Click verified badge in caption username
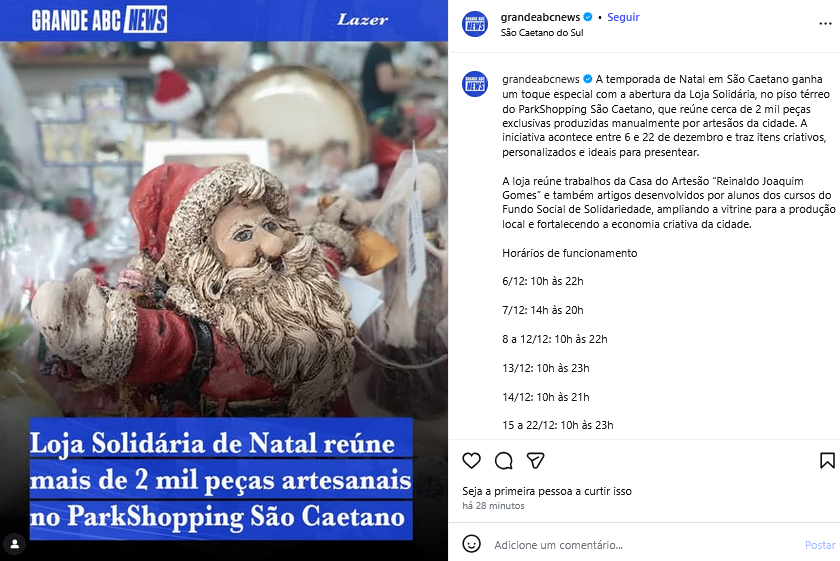The image size is (840, 561). pos(588,79)
